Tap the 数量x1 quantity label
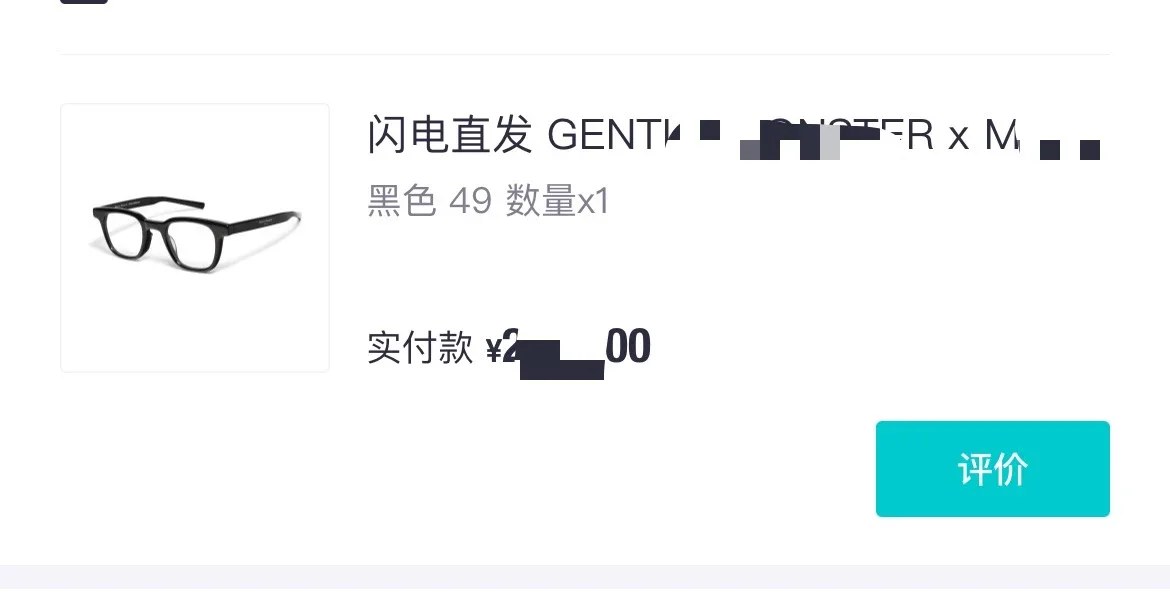The image size is (1170, 601). (x=557, y=201)
